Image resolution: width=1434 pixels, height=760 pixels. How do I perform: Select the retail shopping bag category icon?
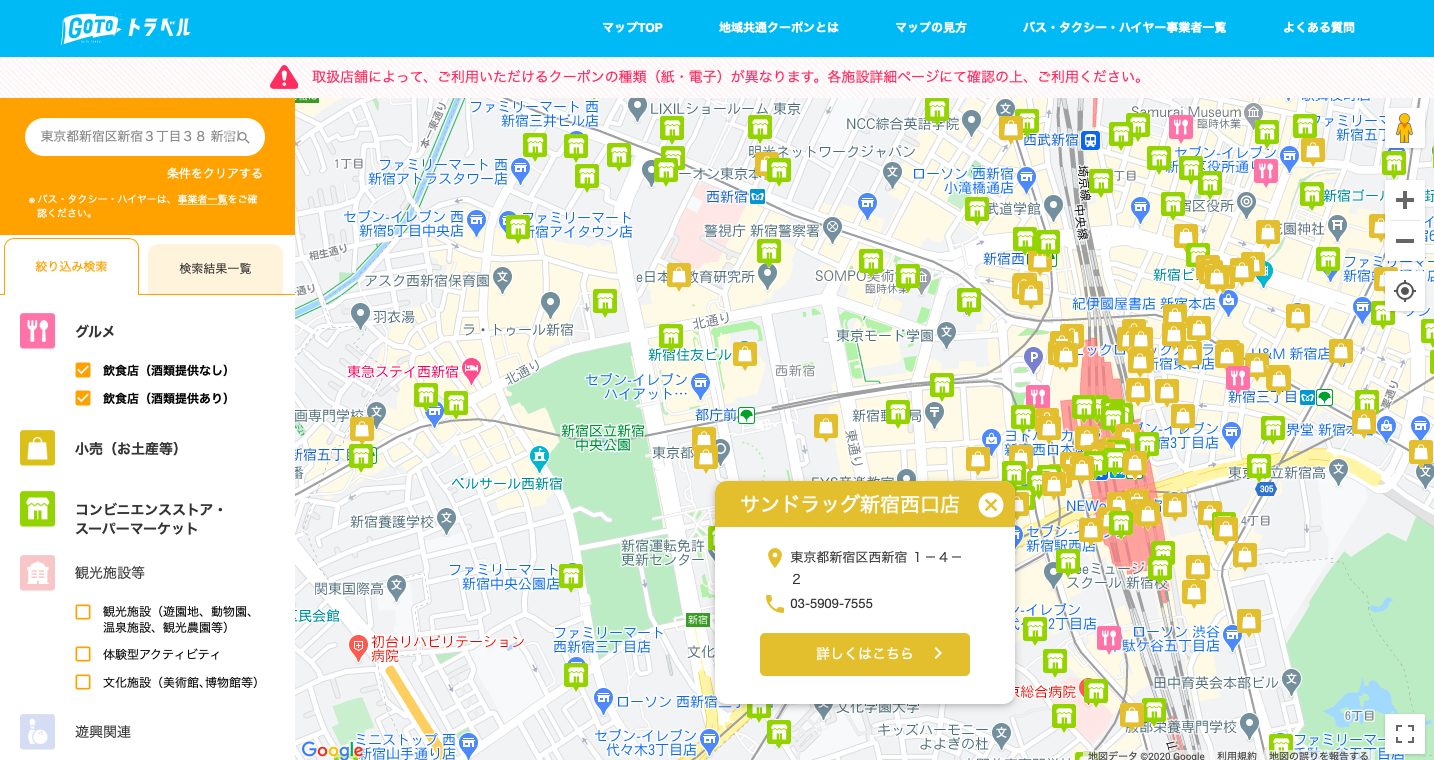[37, 448]
